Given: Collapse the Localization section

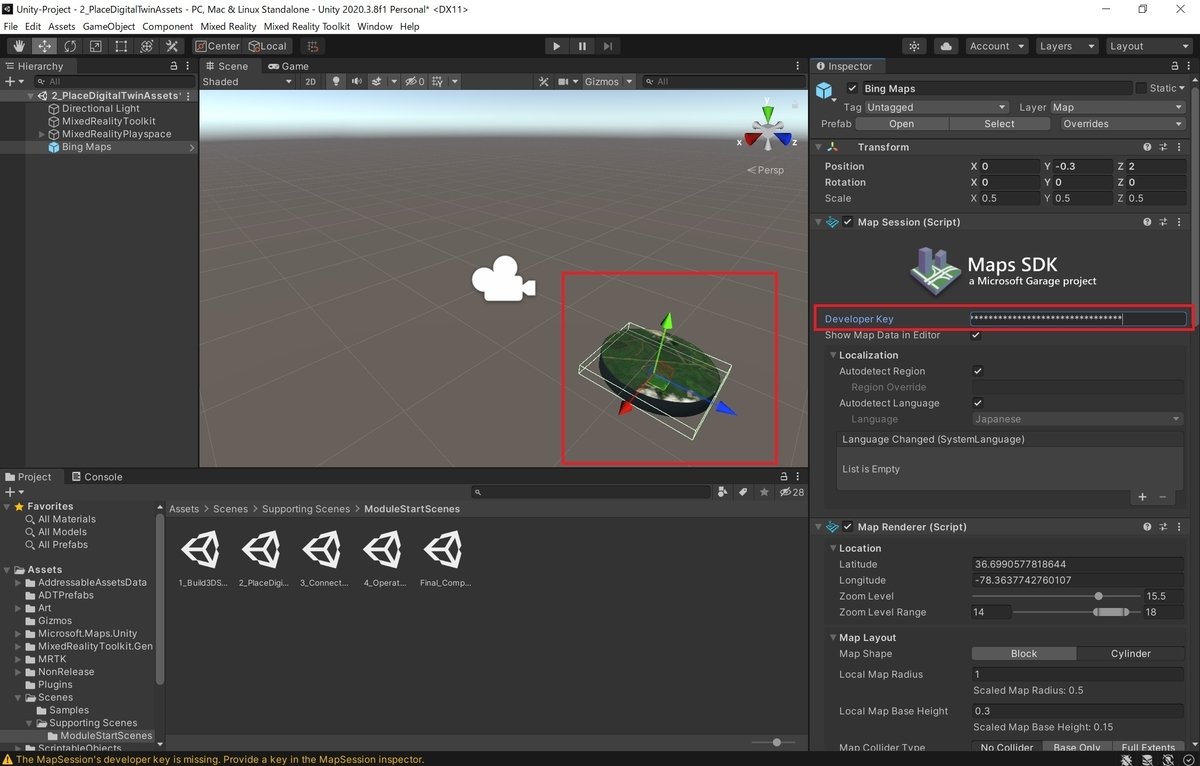Looking at the screenshot, I should 833,355.
